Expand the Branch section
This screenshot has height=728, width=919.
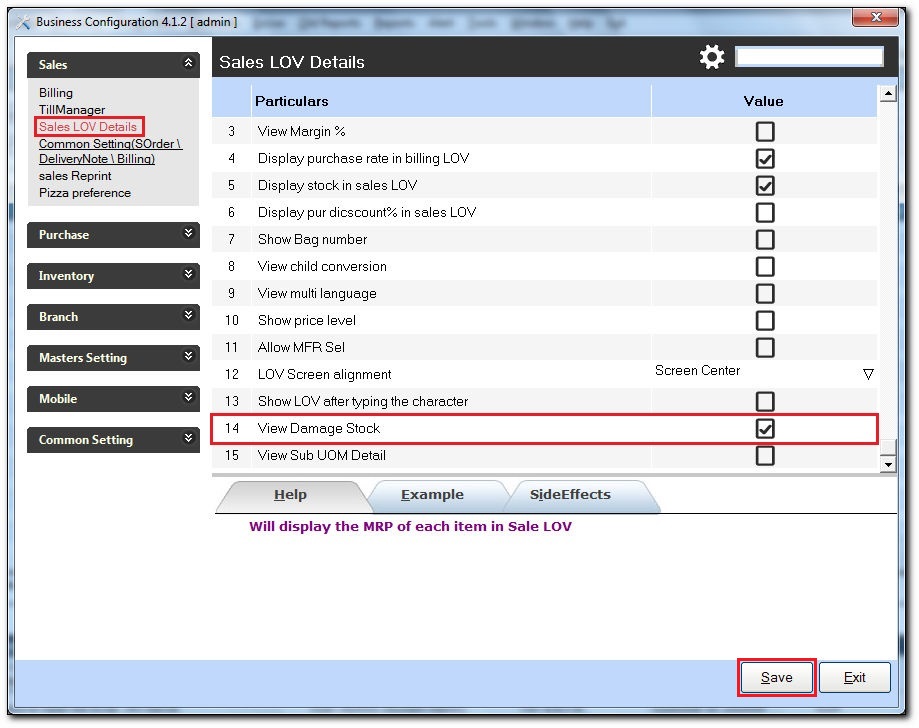tap(188, 315)
